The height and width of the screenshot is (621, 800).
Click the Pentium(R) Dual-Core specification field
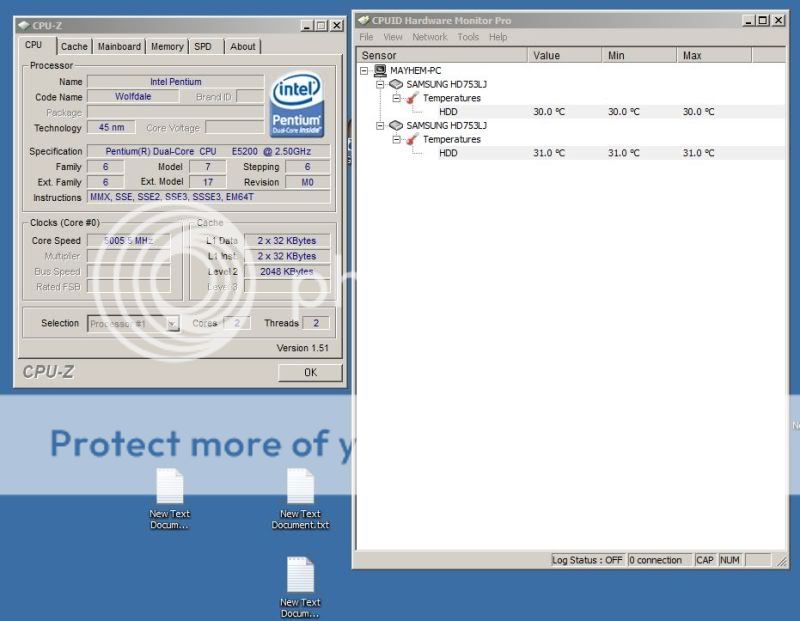[209, 152]
